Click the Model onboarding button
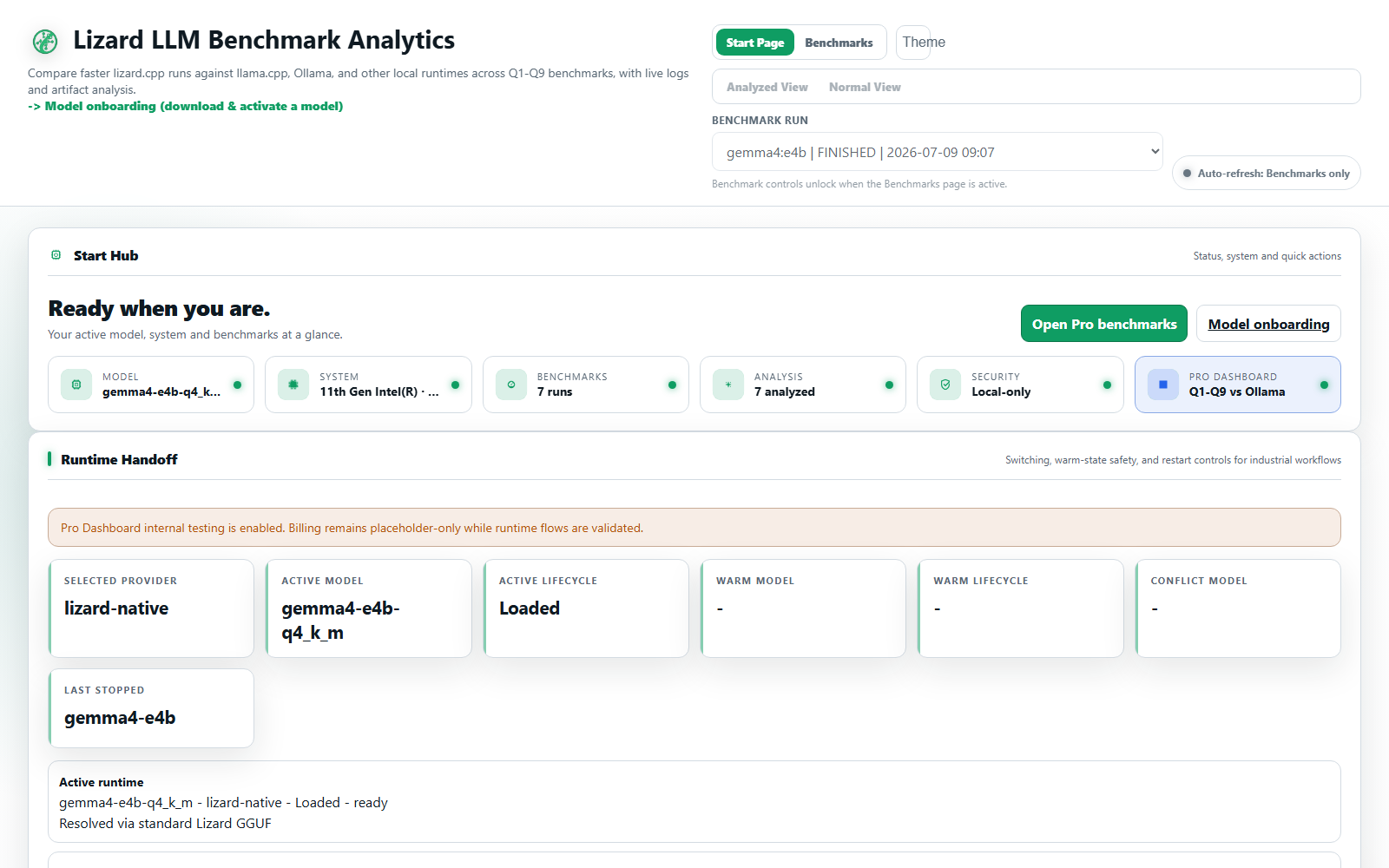This screenshot has width=1389, height=868. tap(1268, 324)
